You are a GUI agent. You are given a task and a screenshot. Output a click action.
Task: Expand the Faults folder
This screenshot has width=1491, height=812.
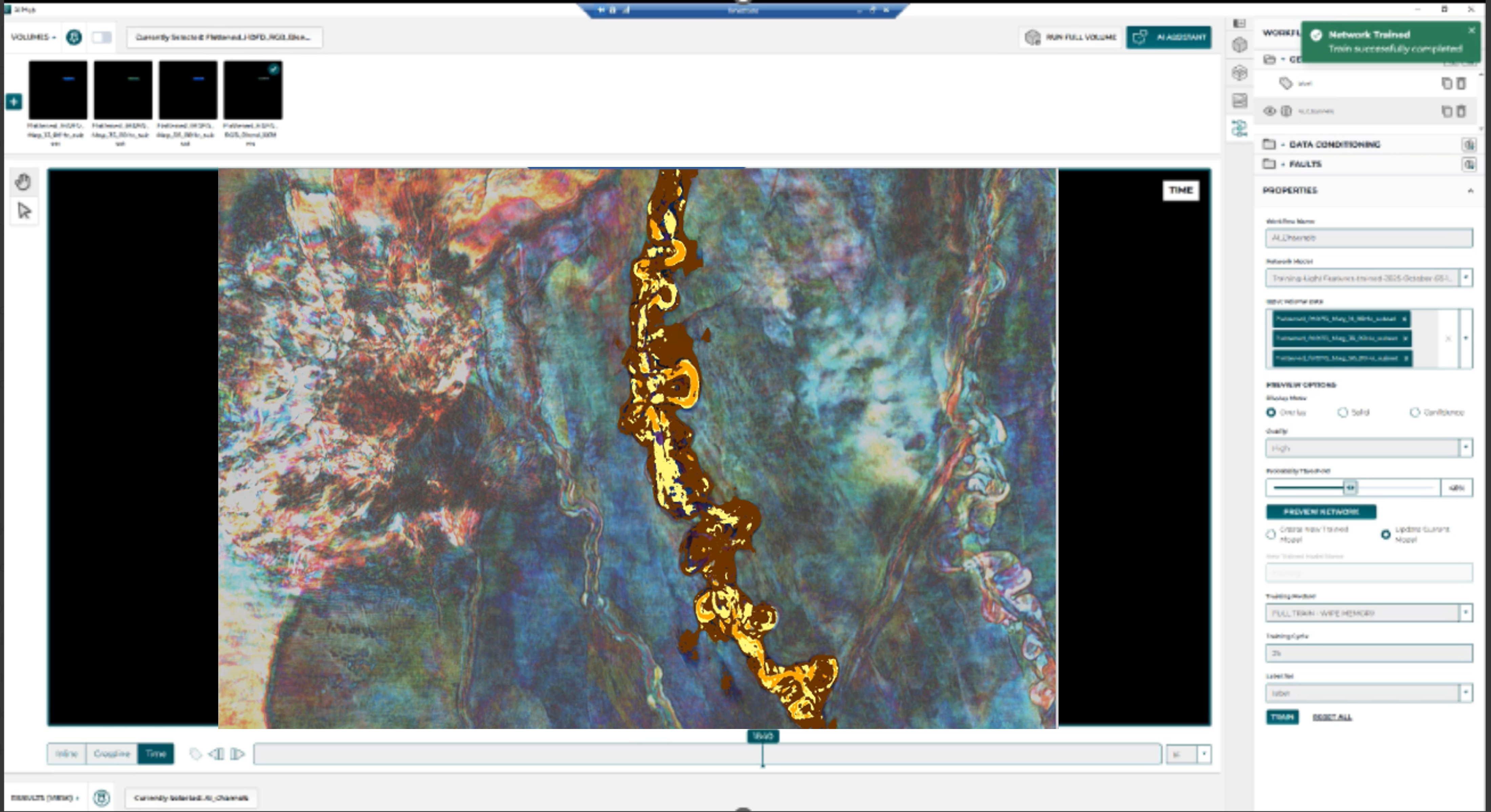(x=1283, y=164)
